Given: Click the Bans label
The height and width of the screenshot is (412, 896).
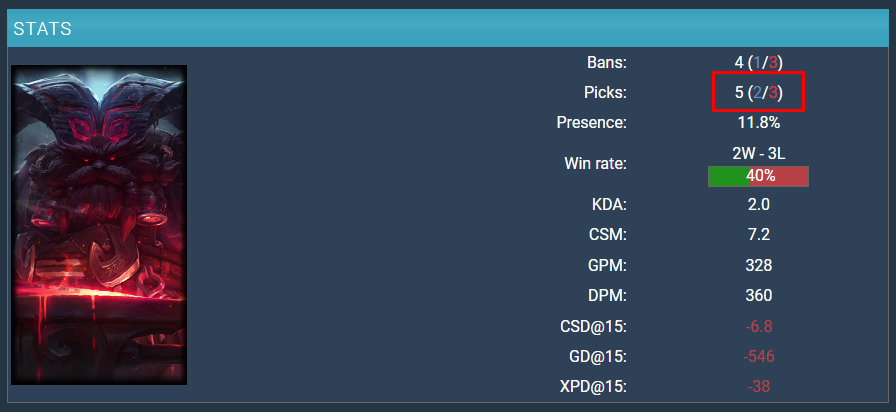Looking at the screenshot, I should [x=606, y=62].
